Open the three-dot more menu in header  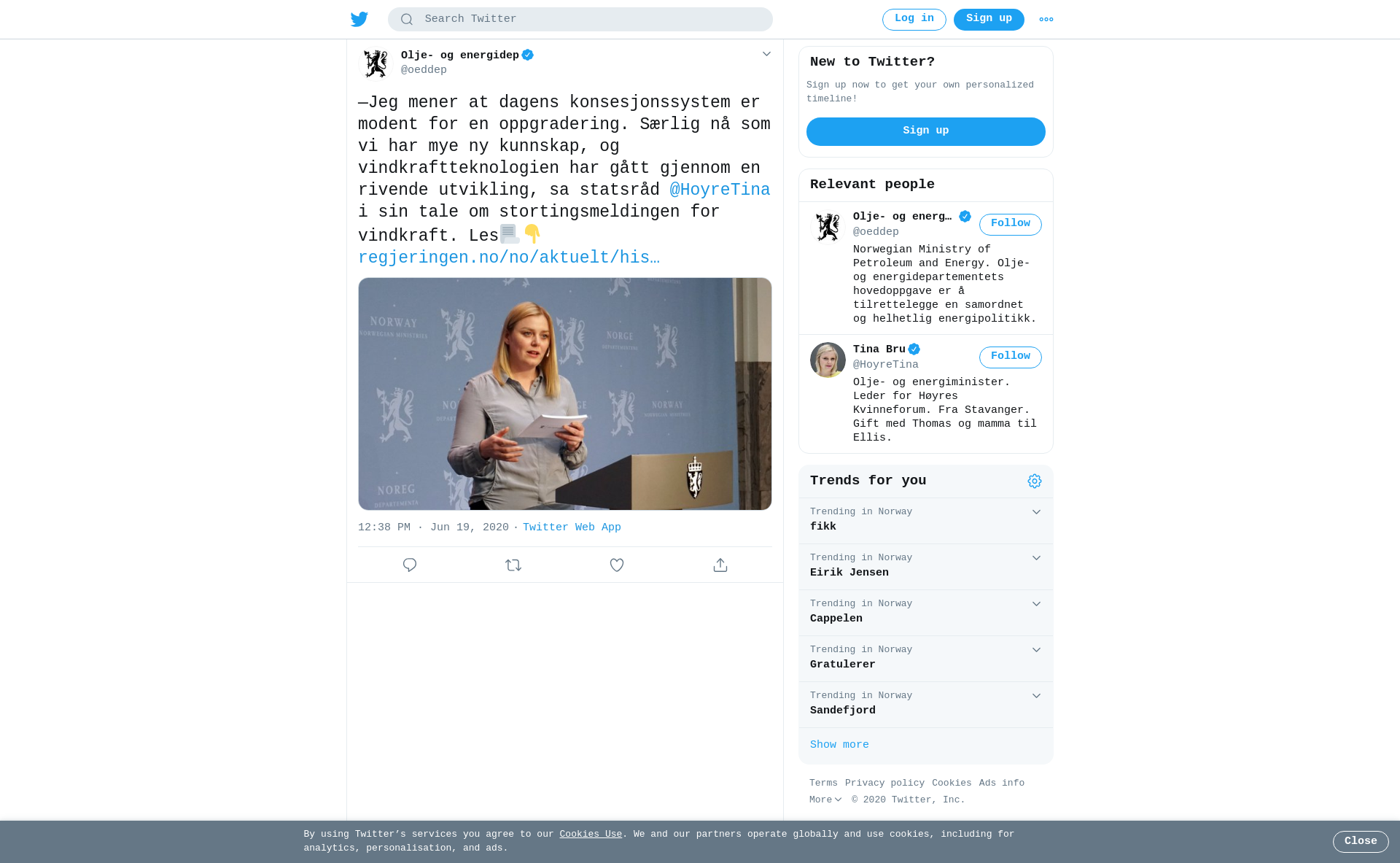click(x=1046, y=20)
